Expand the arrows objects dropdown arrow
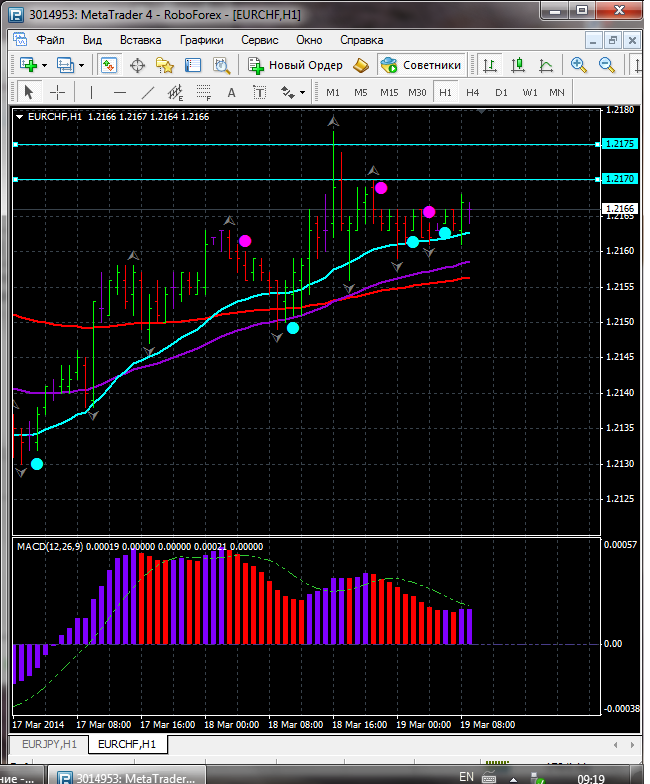Viewport: 650px width, 784px height. (x=302, y=93)
